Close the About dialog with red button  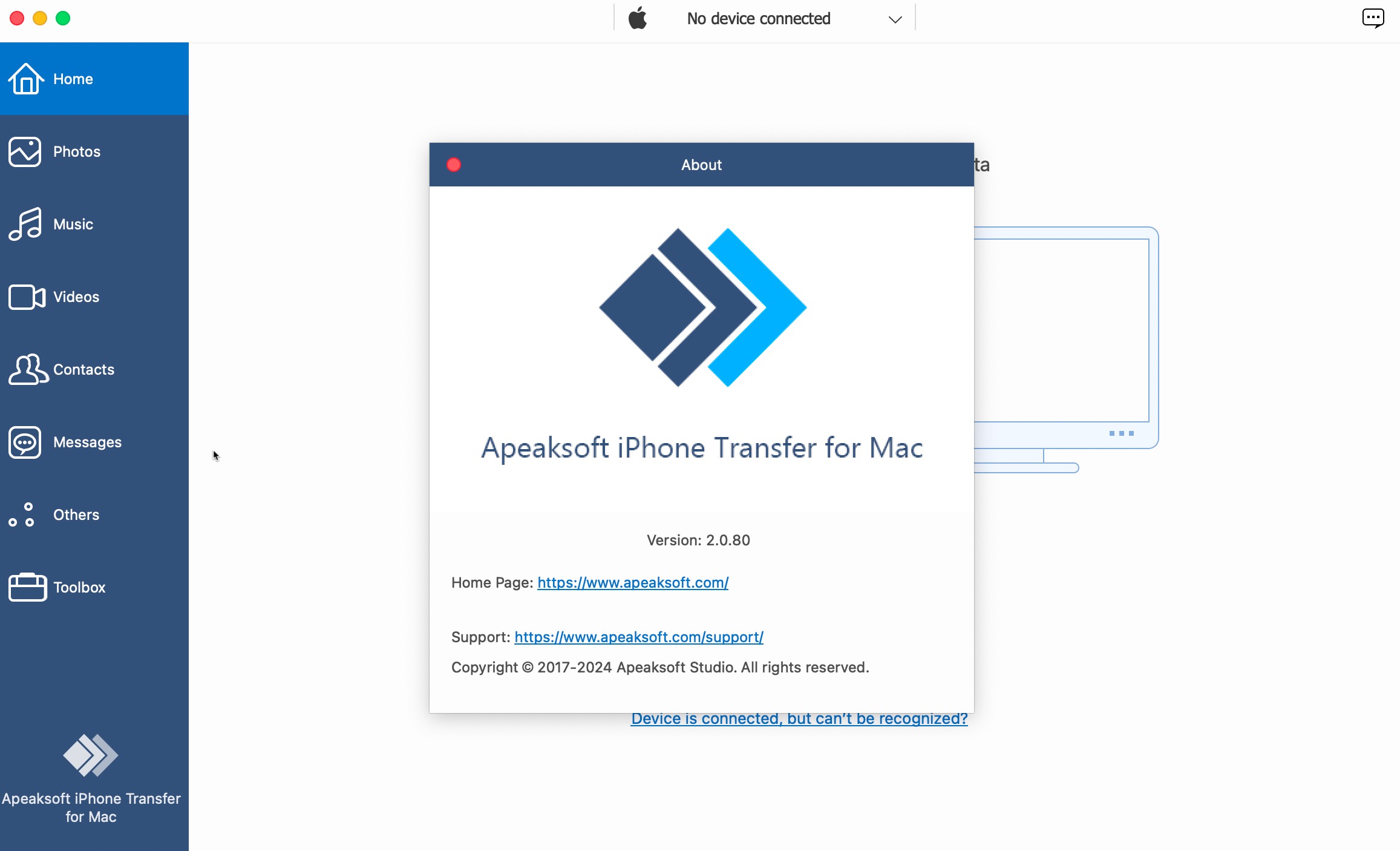454,165
